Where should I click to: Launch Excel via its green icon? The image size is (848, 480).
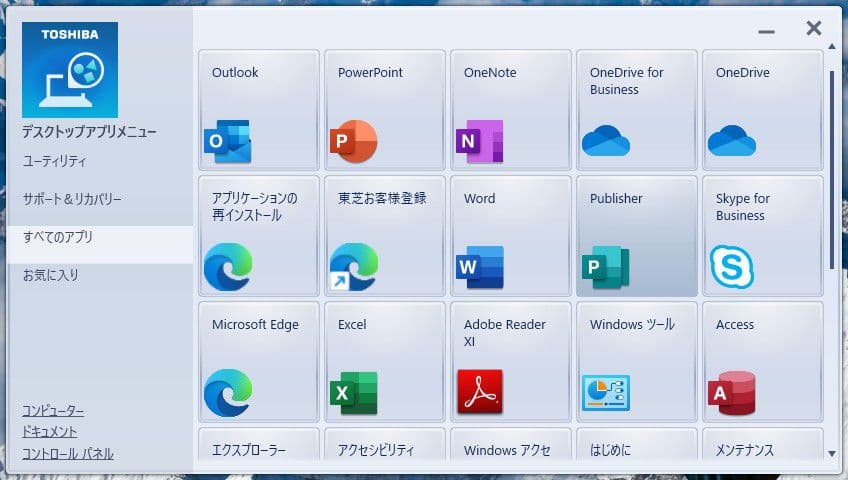[x=354, y=393]
